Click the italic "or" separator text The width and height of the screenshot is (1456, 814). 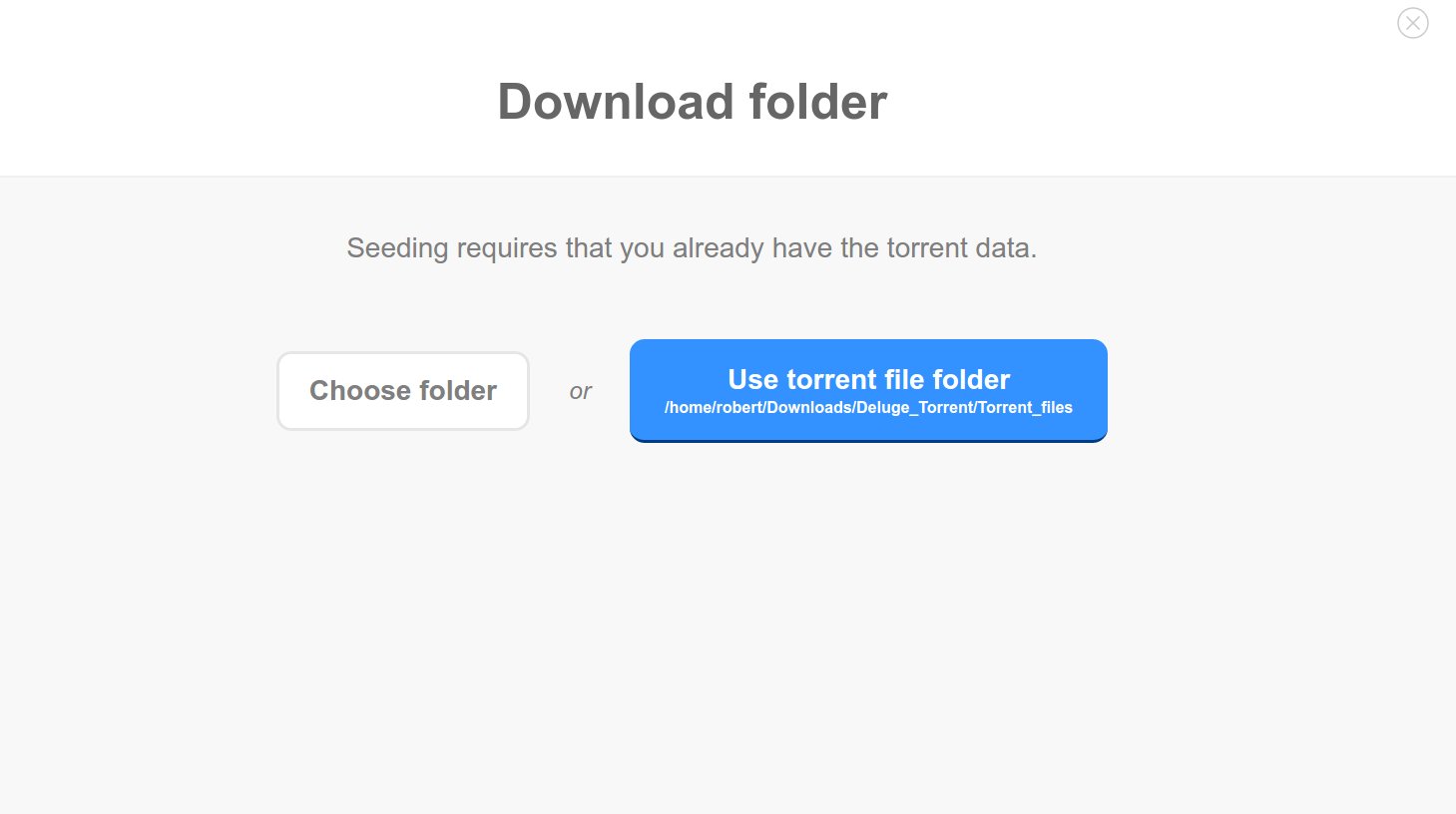click(580, 392)
